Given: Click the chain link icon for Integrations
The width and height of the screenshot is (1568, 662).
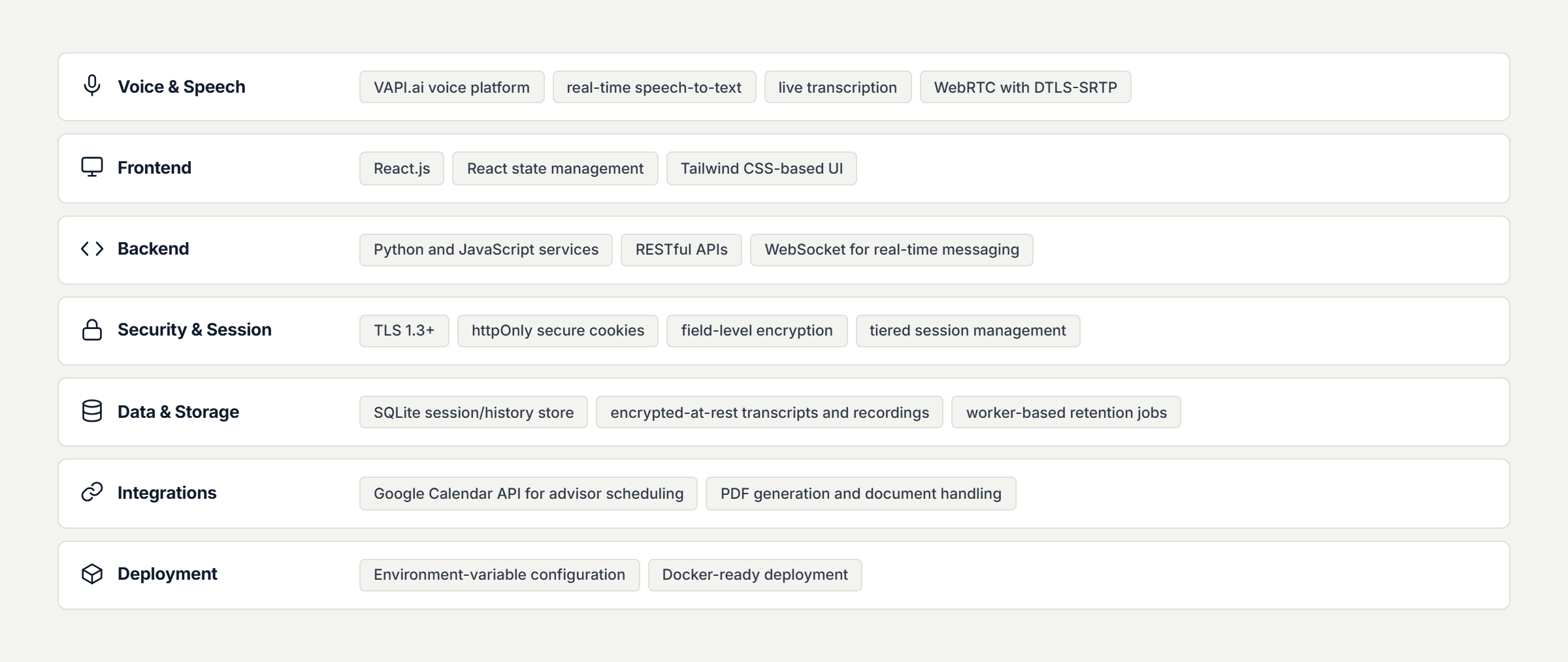Looking at the screenshot, I should (x=92, y=492).
